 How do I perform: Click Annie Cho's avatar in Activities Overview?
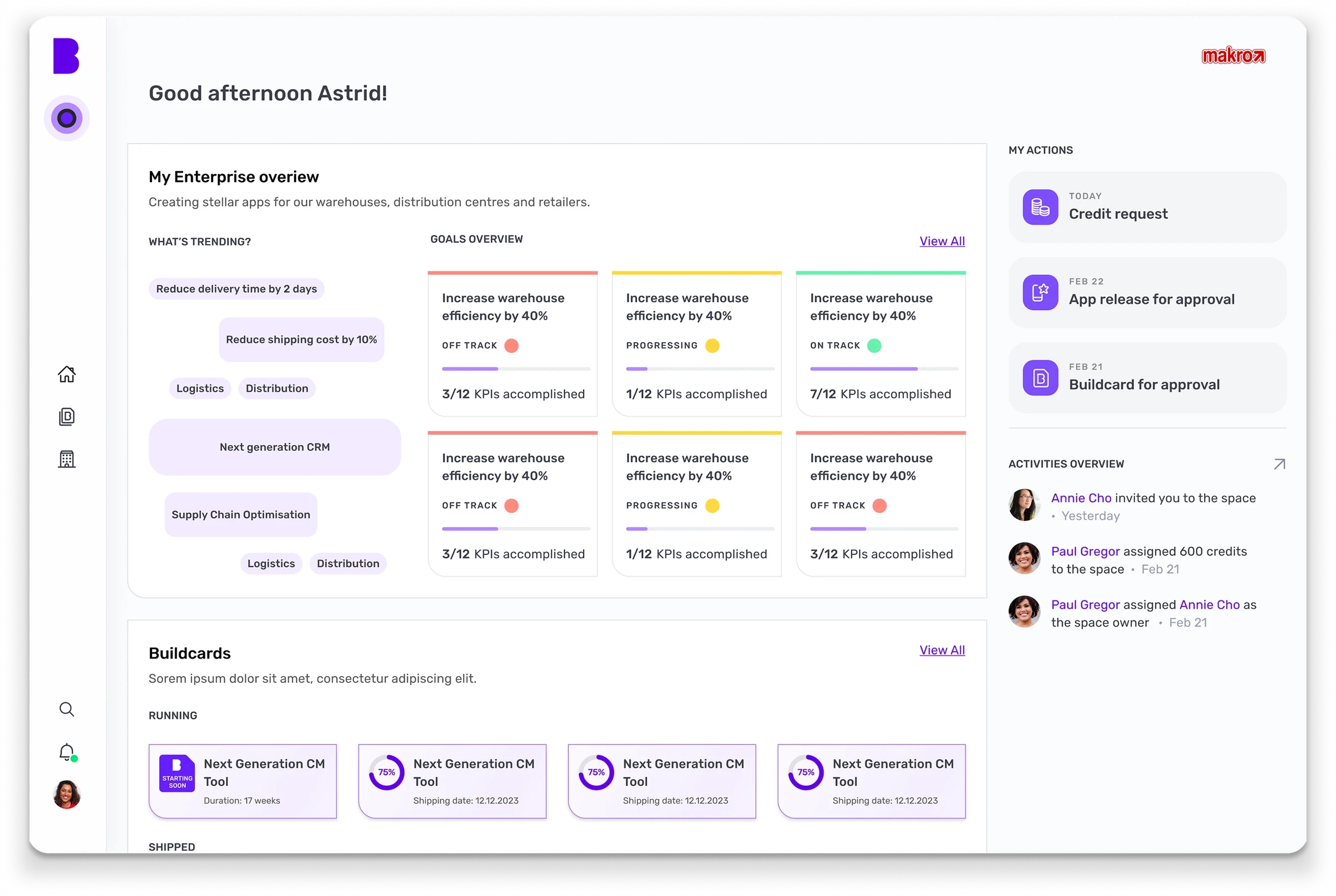point(1025,505)
